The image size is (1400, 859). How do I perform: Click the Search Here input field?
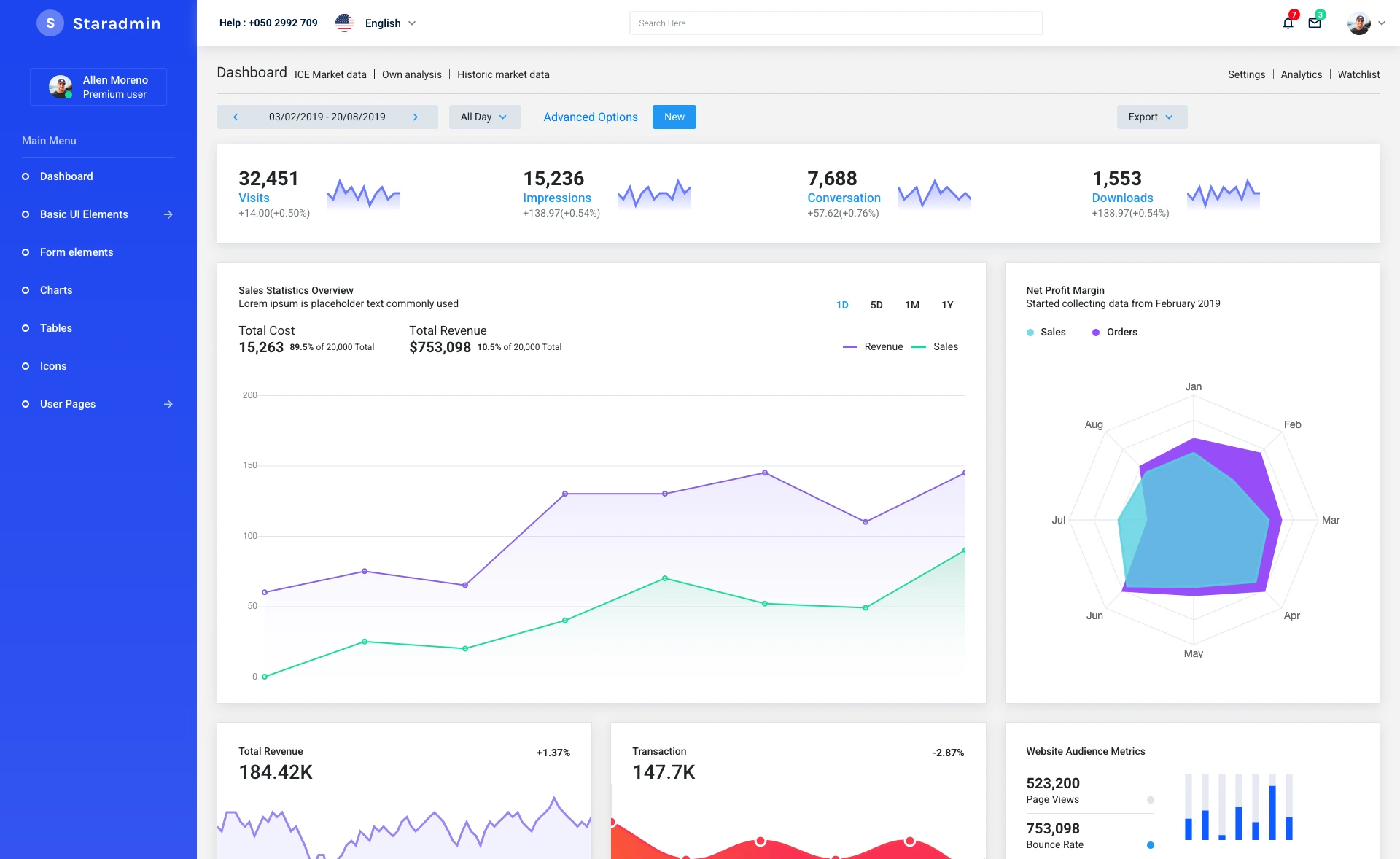pos(836,23)
